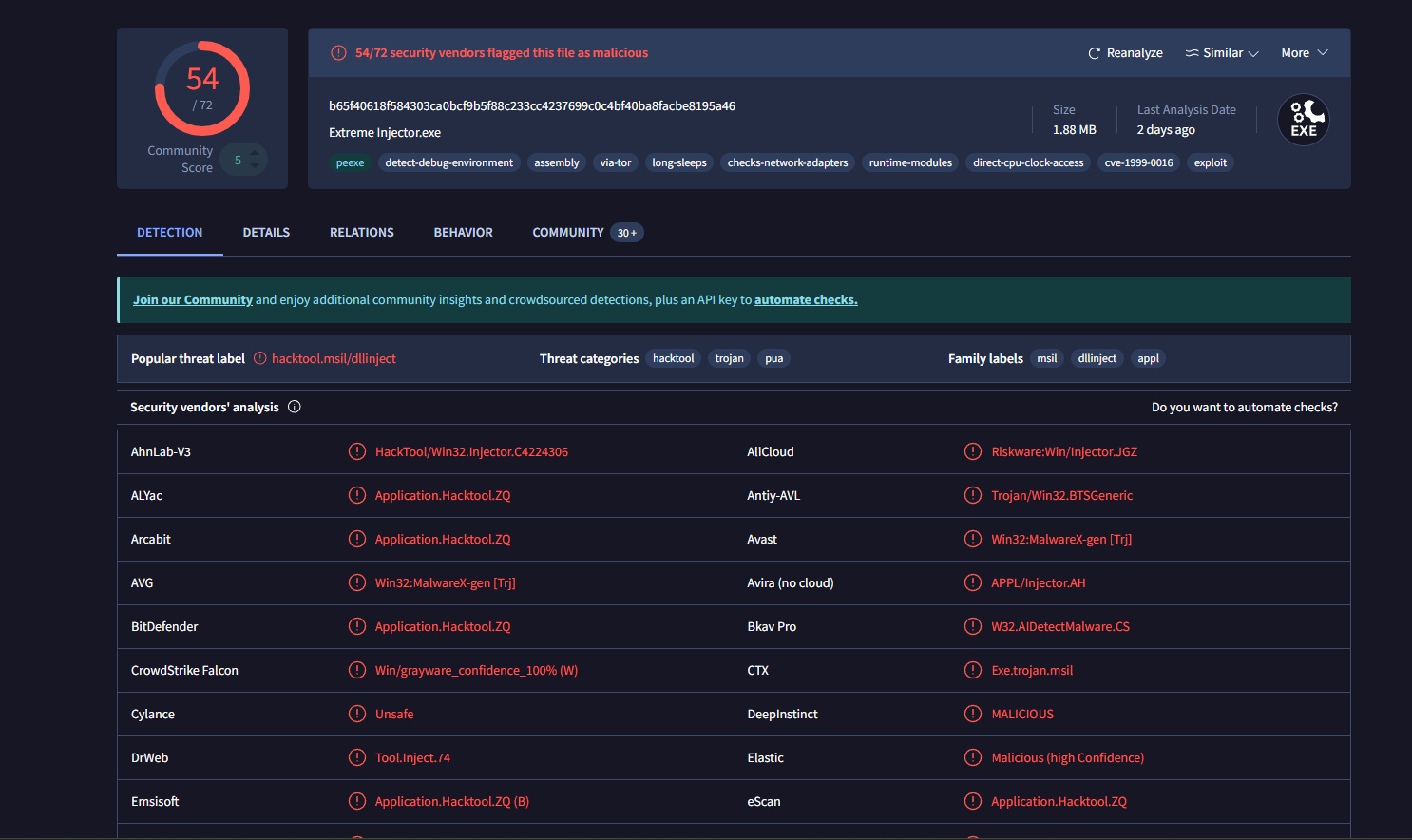Click the warning icon in the AhnLab-V3 row
Screen dimensions: 1412x840
(x=357, y=452)
